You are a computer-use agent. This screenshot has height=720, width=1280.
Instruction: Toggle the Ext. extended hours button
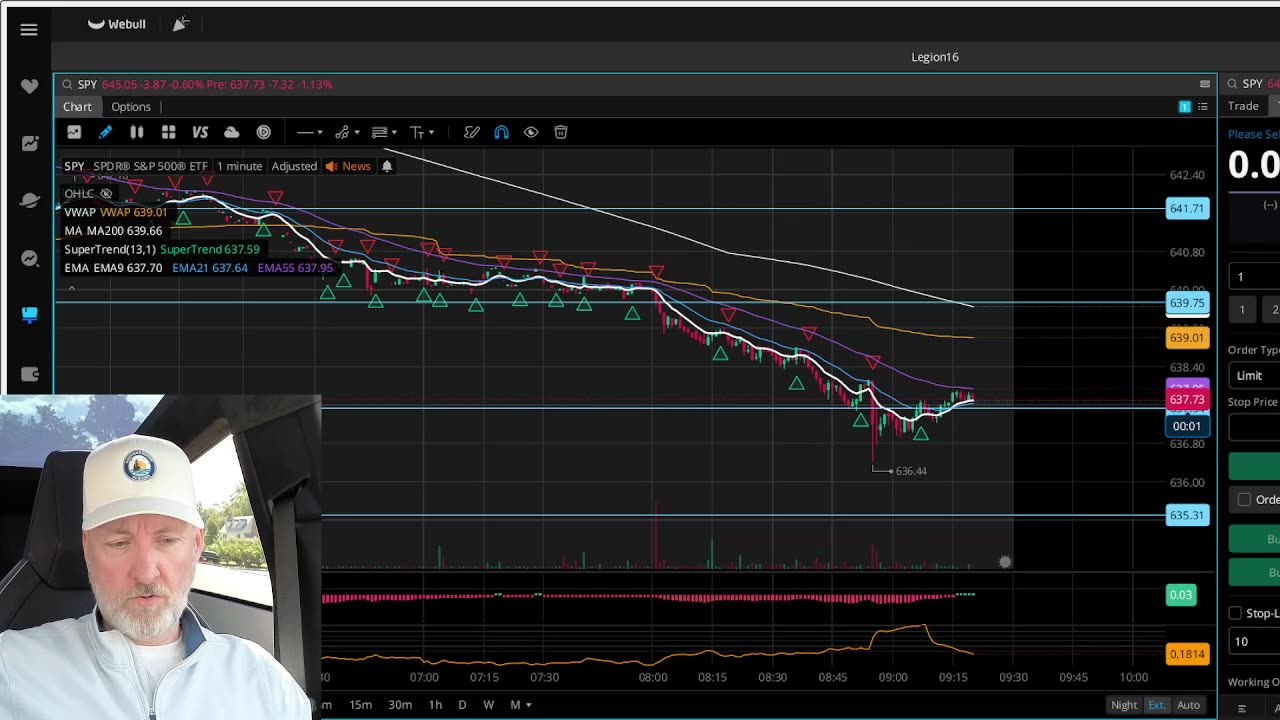click(x=1157, y=705)
